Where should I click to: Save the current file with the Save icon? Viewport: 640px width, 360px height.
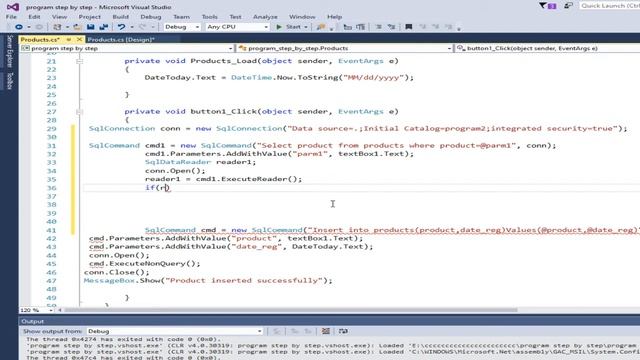pos(91,27)
